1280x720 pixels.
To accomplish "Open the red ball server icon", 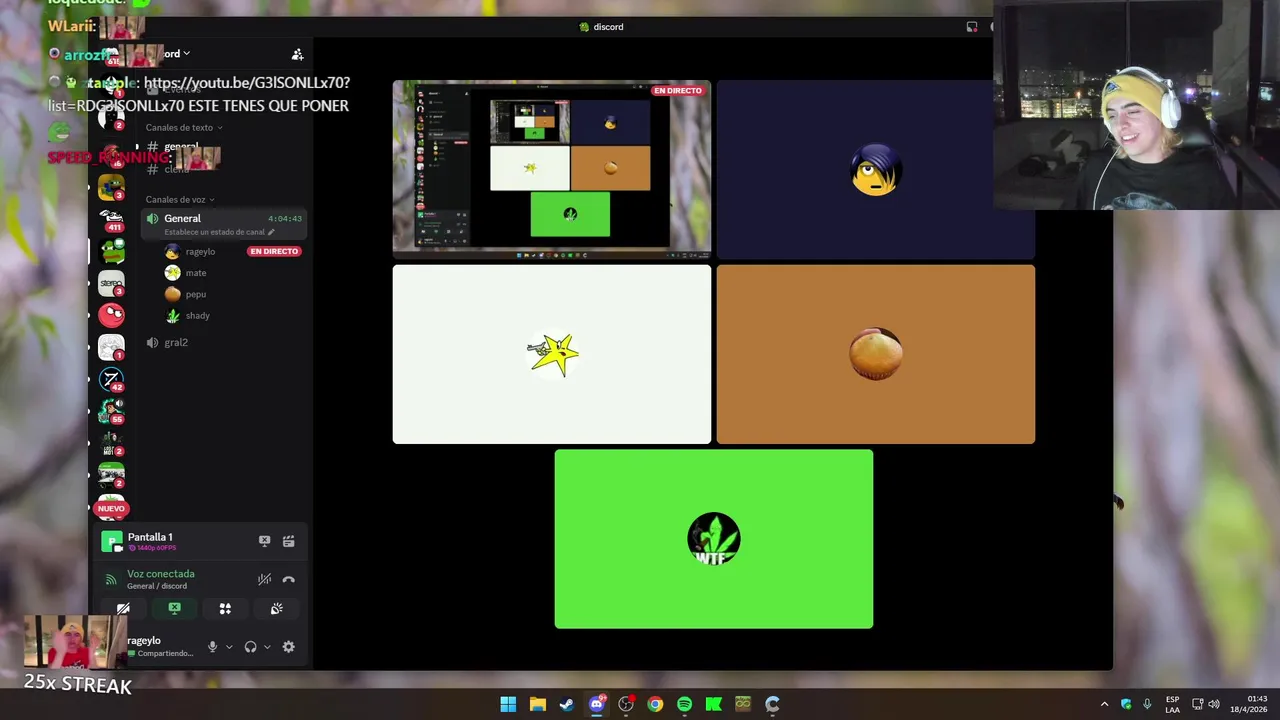I will point(111,315).
